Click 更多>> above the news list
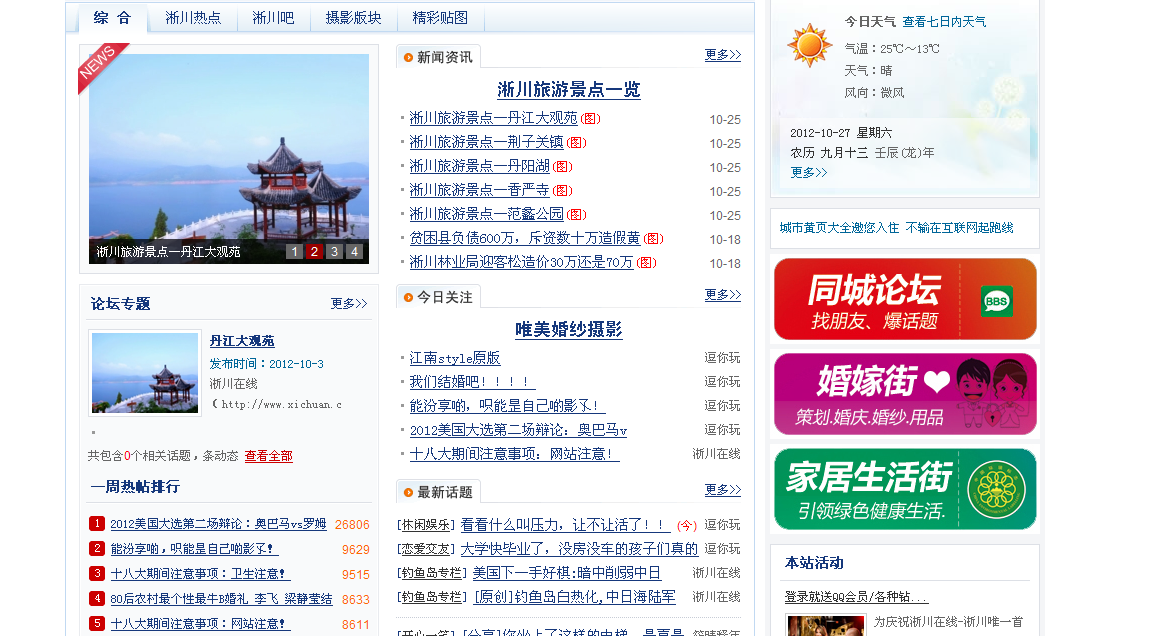 click(x=722, y=55)
